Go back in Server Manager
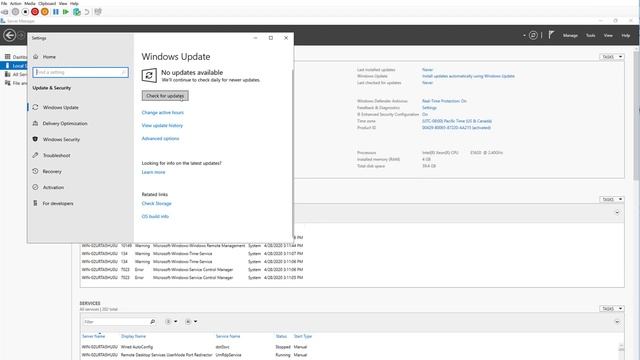640x360 pixels. pos(9,35)
